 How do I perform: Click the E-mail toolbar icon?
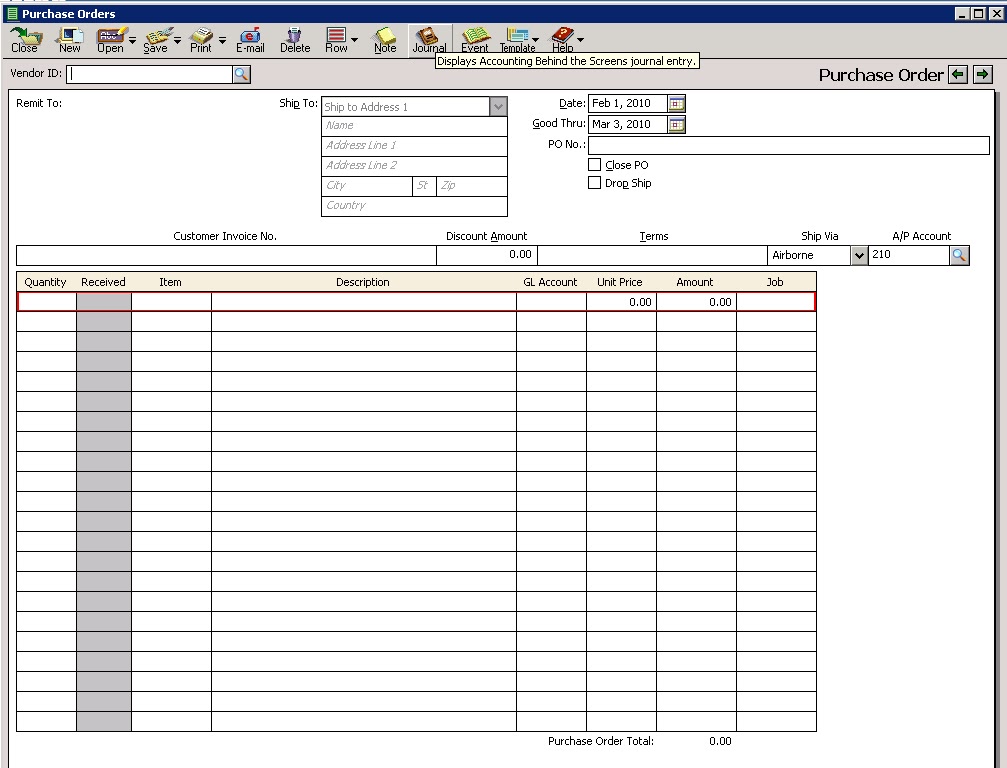(x=249, y=39)
